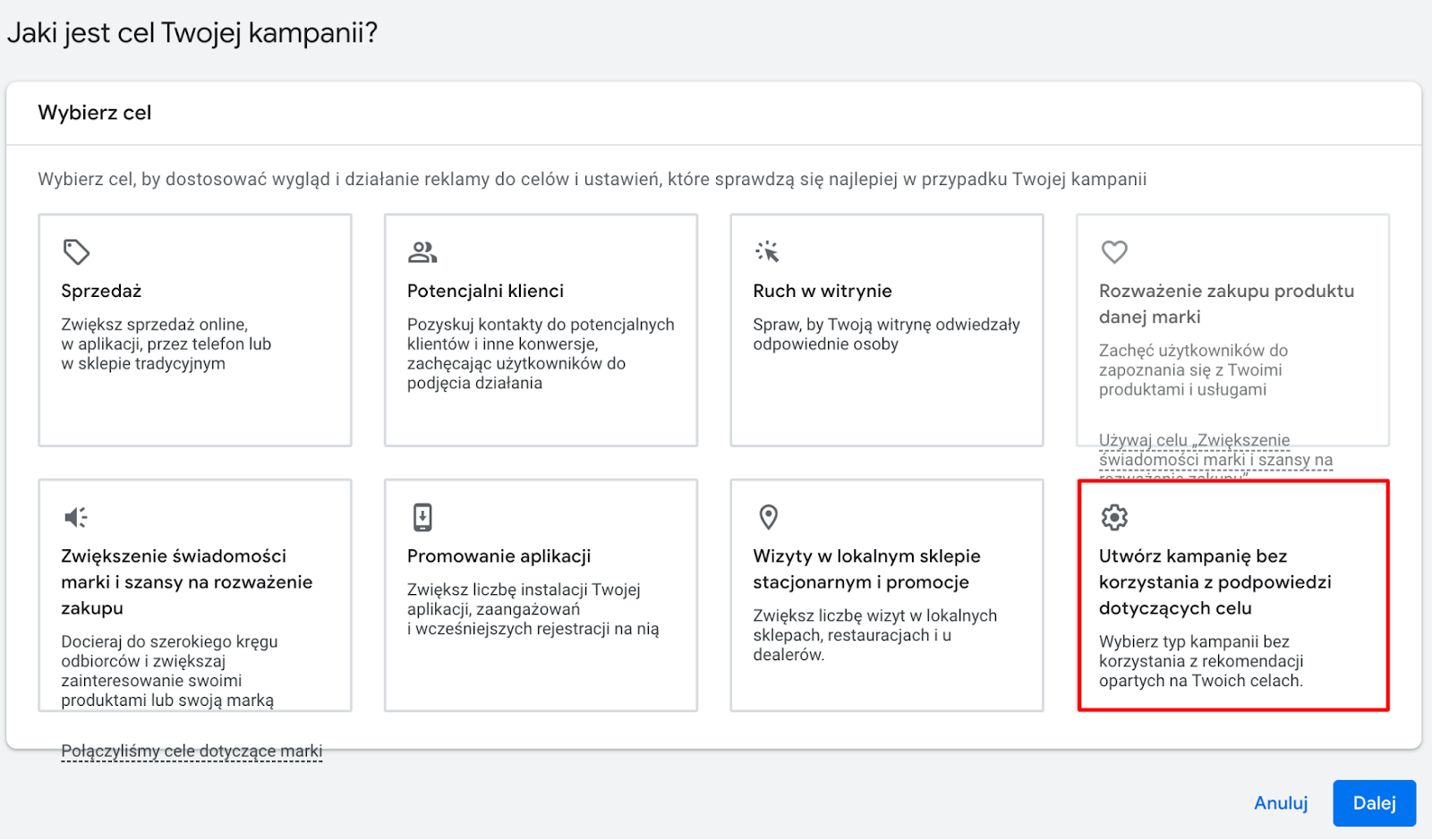
Task: Click description 'Wybierz typ kampanii bez korzystania'
Action: [x=1201, y=661]
